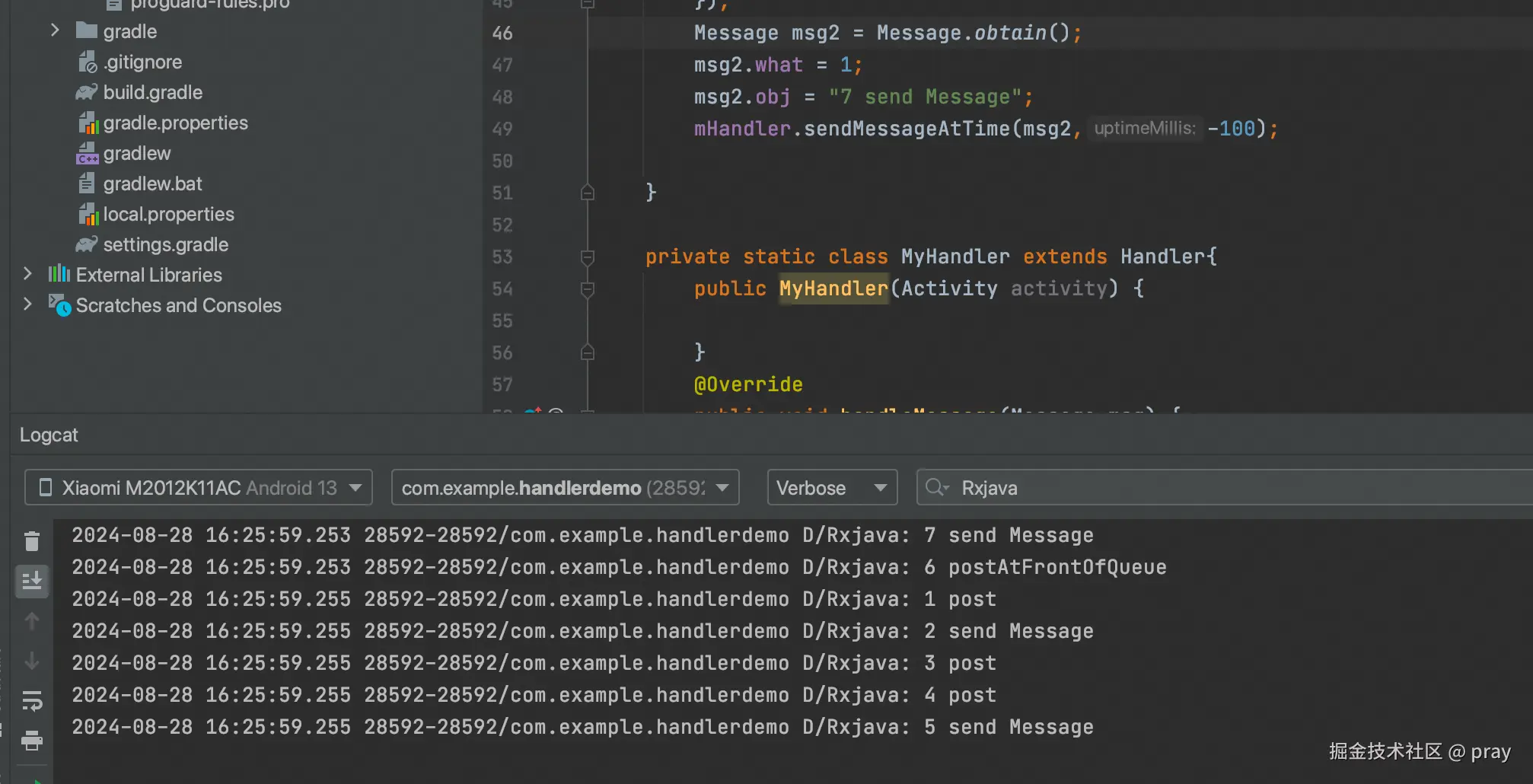Click Message.obtain() on line 46

tap(974, 33)
